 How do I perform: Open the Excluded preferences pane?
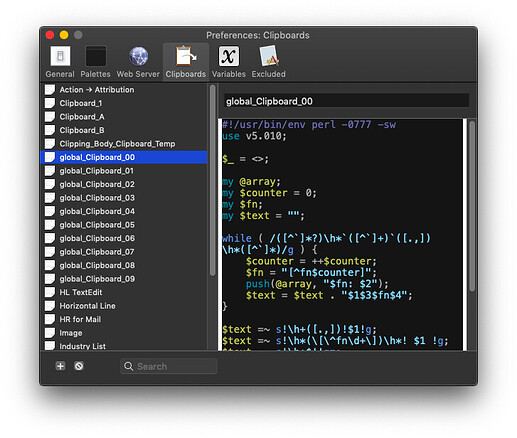click(268, 62)
